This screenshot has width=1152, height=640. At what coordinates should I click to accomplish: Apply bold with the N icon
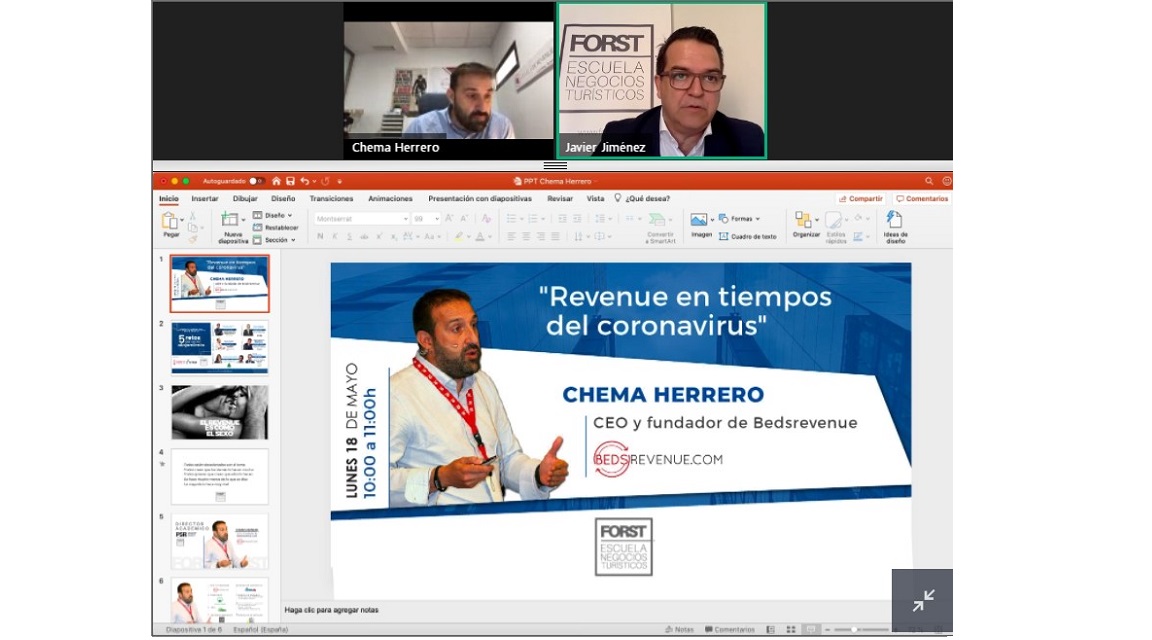[x=320, y=237]
